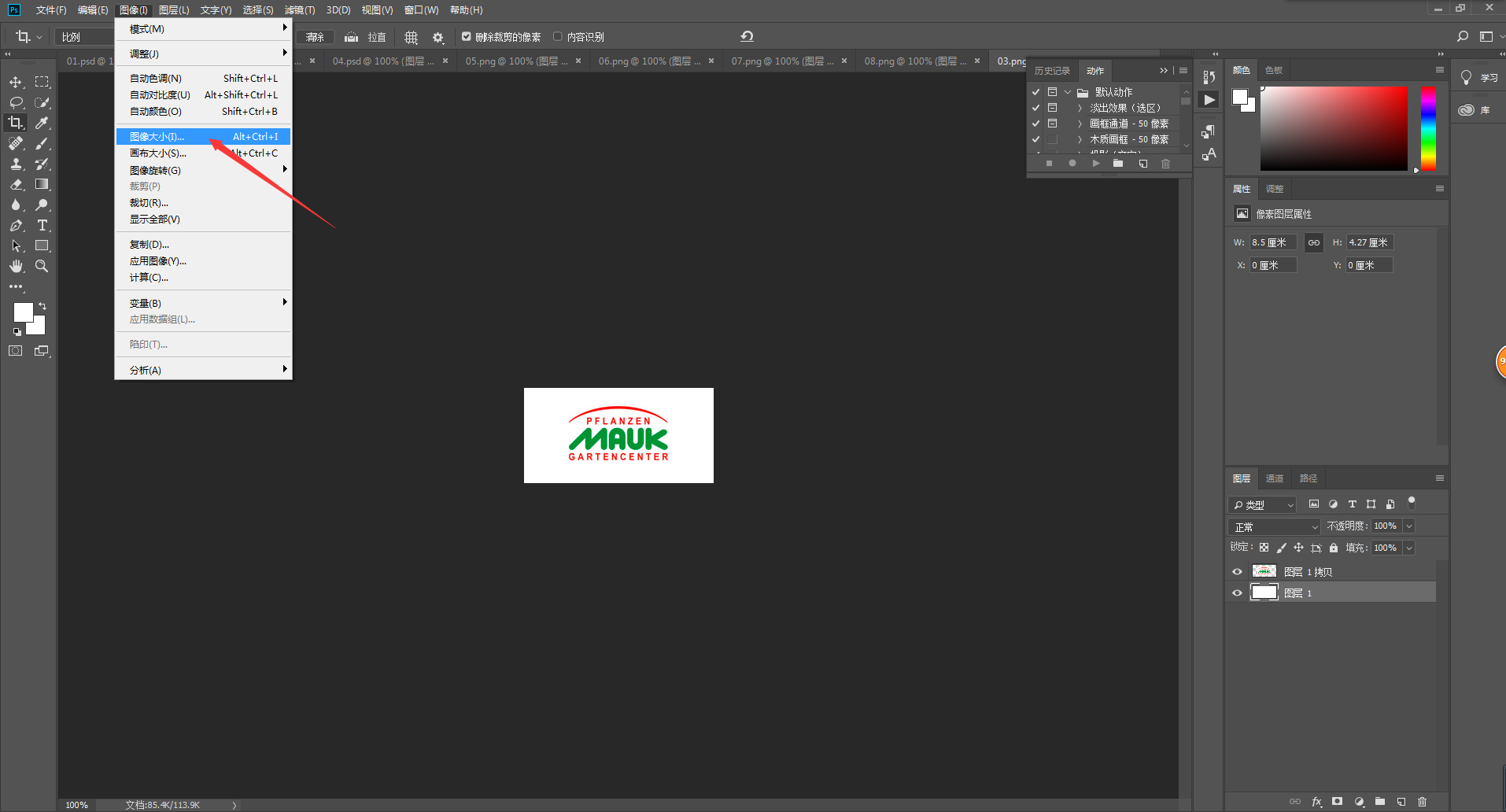This screenshot has width=1506, height=812.
Task: Select the Zoom tool
Action: pos(42,266)
